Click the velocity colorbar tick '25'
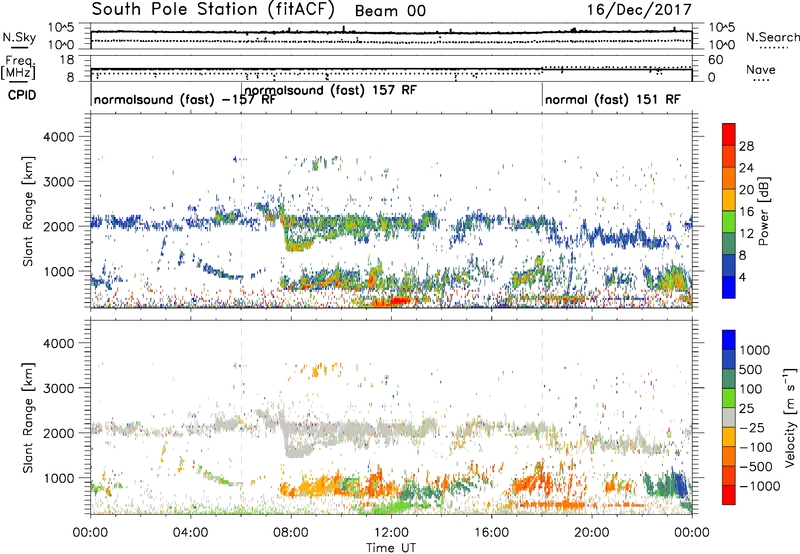 coord(746,409)
